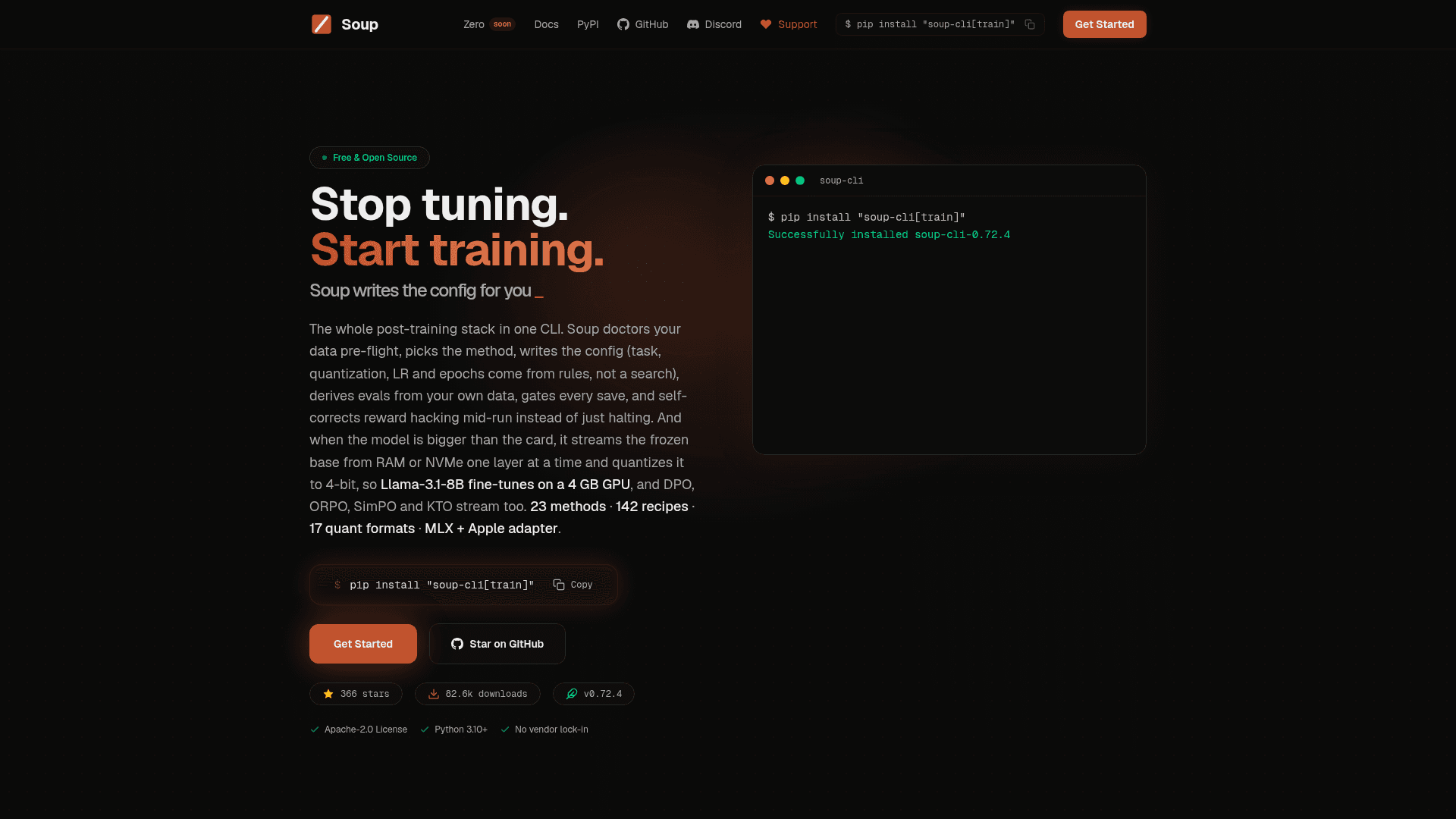
Task: Click the Discord icon in navbar
Action: click(693, 24)
